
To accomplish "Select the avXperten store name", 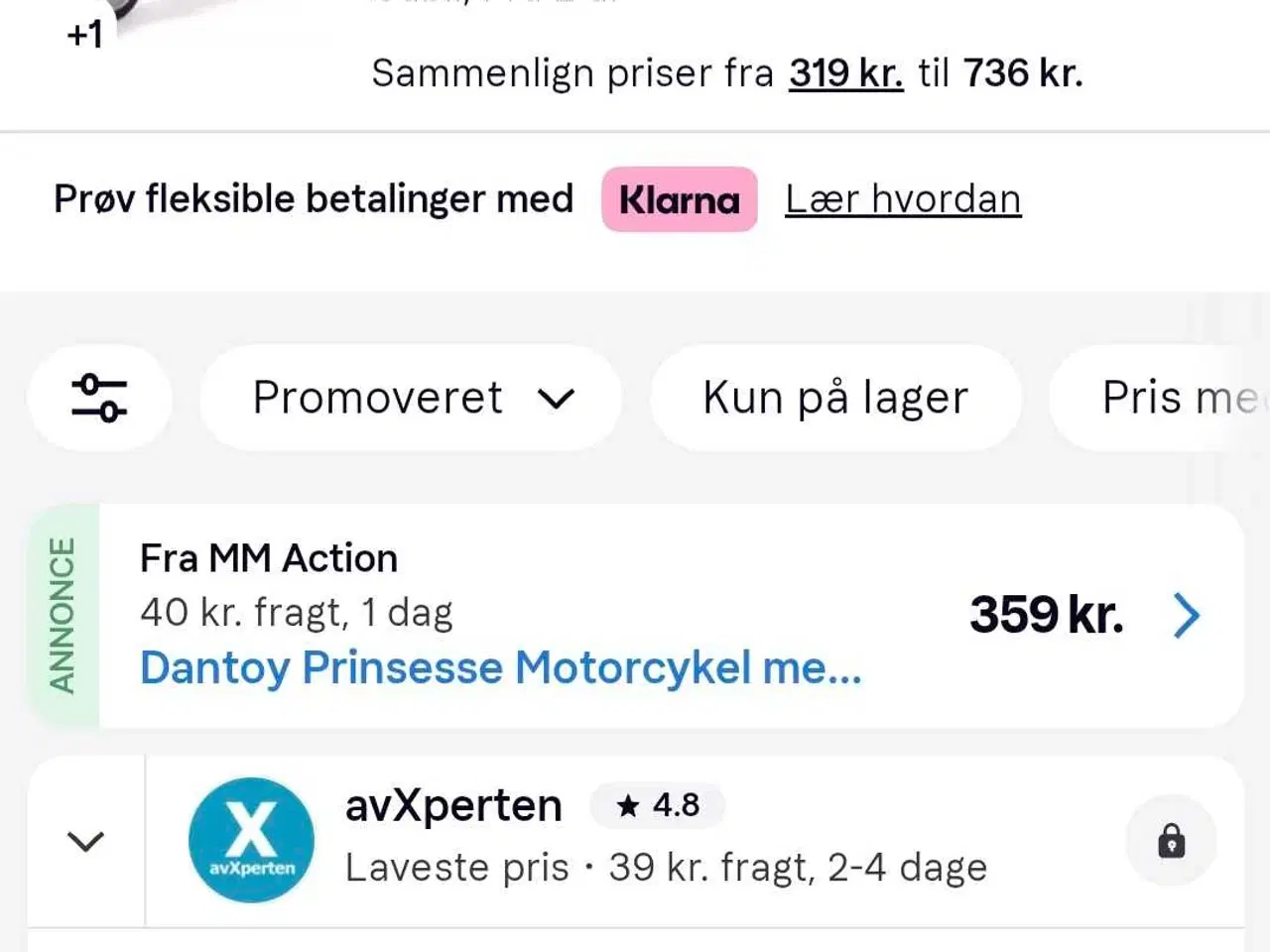I will pos(453,805).
